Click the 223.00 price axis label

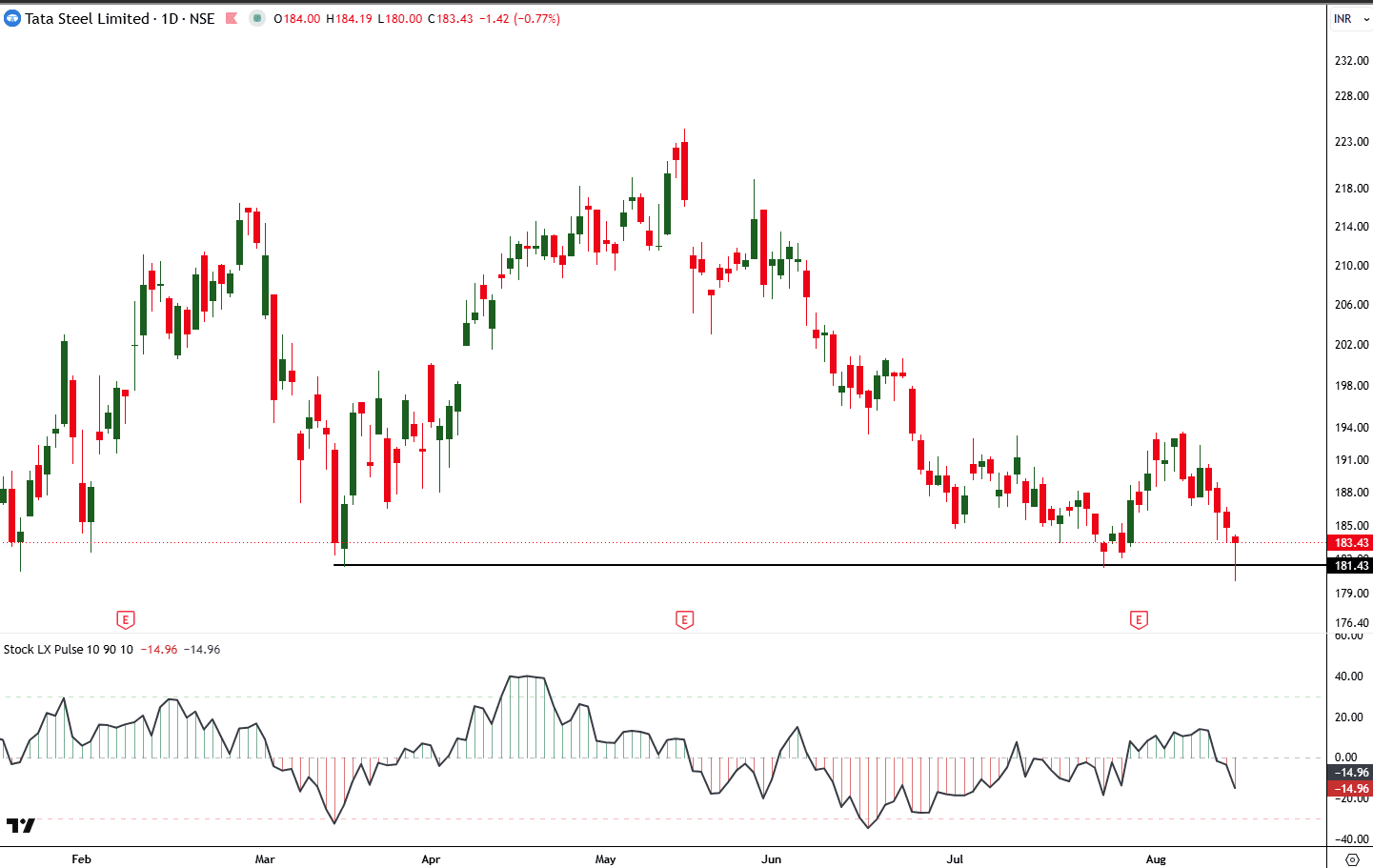[1351, 142]
